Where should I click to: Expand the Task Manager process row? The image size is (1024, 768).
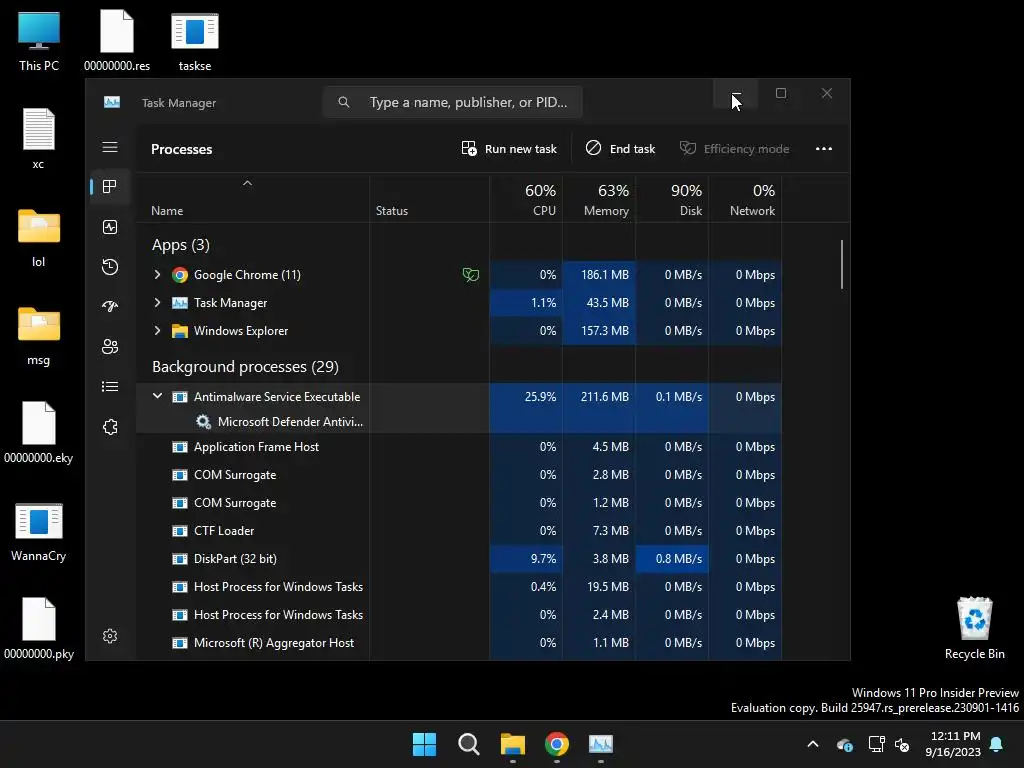157,302
